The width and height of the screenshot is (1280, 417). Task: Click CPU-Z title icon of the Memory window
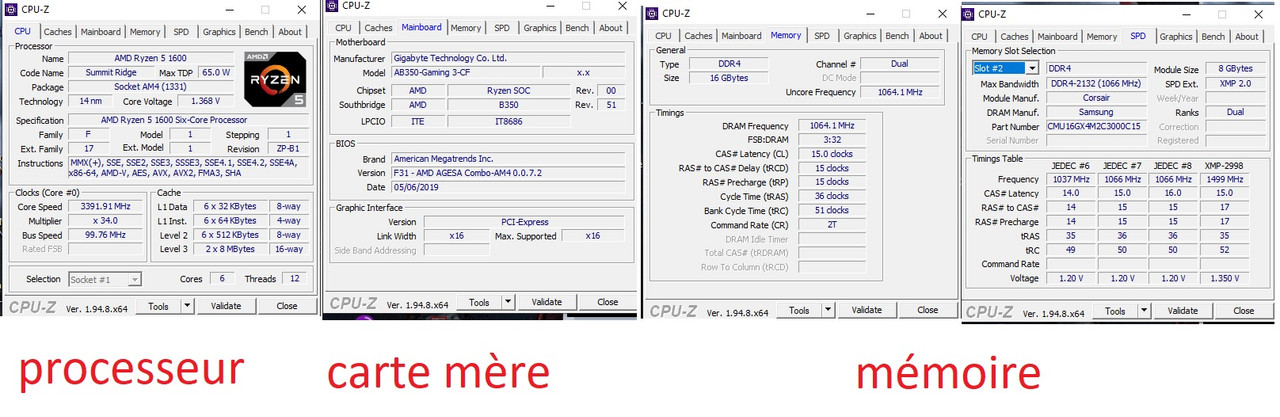[652, 13]
